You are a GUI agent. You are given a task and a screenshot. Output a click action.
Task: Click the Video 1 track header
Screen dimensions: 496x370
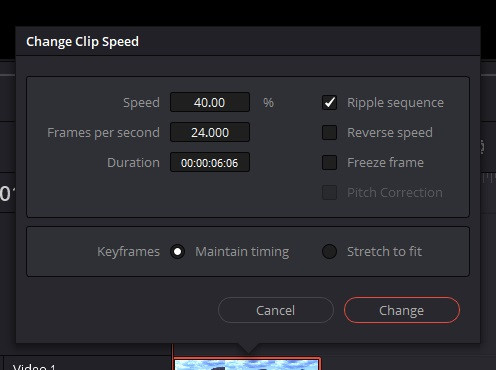pos(87,363)
